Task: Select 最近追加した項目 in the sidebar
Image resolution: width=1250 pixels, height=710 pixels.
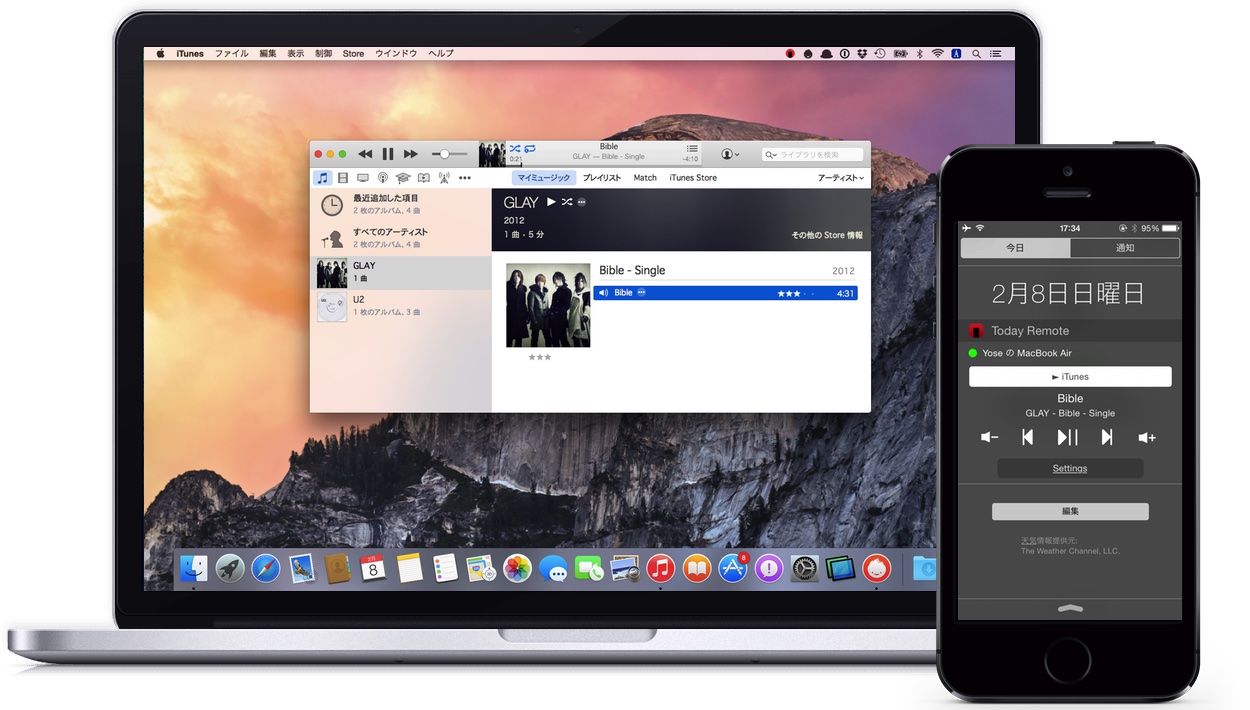Action: pos(401,204)
